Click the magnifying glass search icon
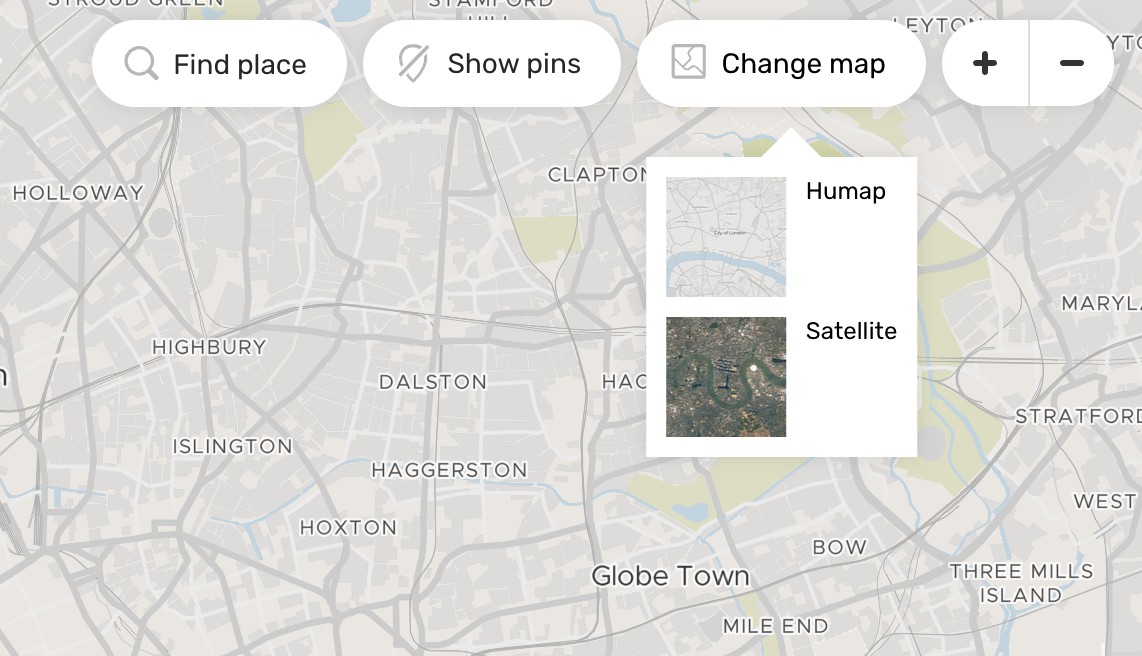The height and width of the screenshot is (656, 1142). click(x=140, y=63)
